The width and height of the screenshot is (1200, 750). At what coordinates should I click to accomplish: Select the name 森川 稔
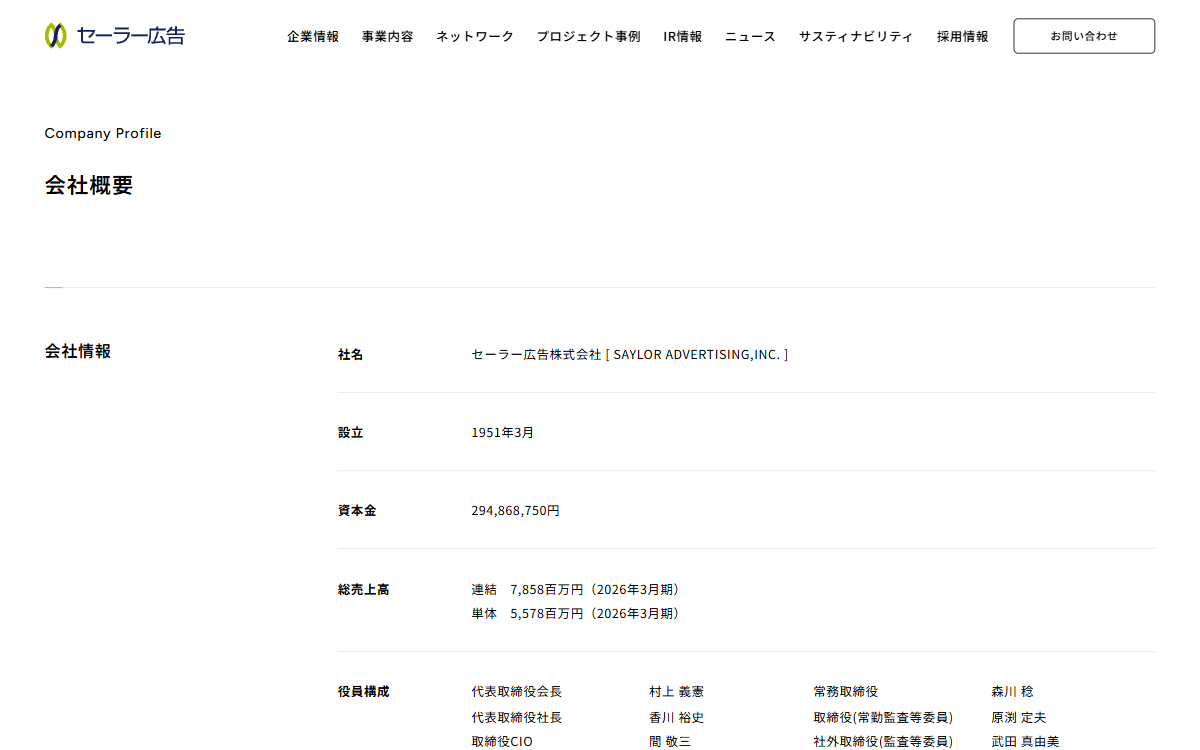click(1013, 692)
